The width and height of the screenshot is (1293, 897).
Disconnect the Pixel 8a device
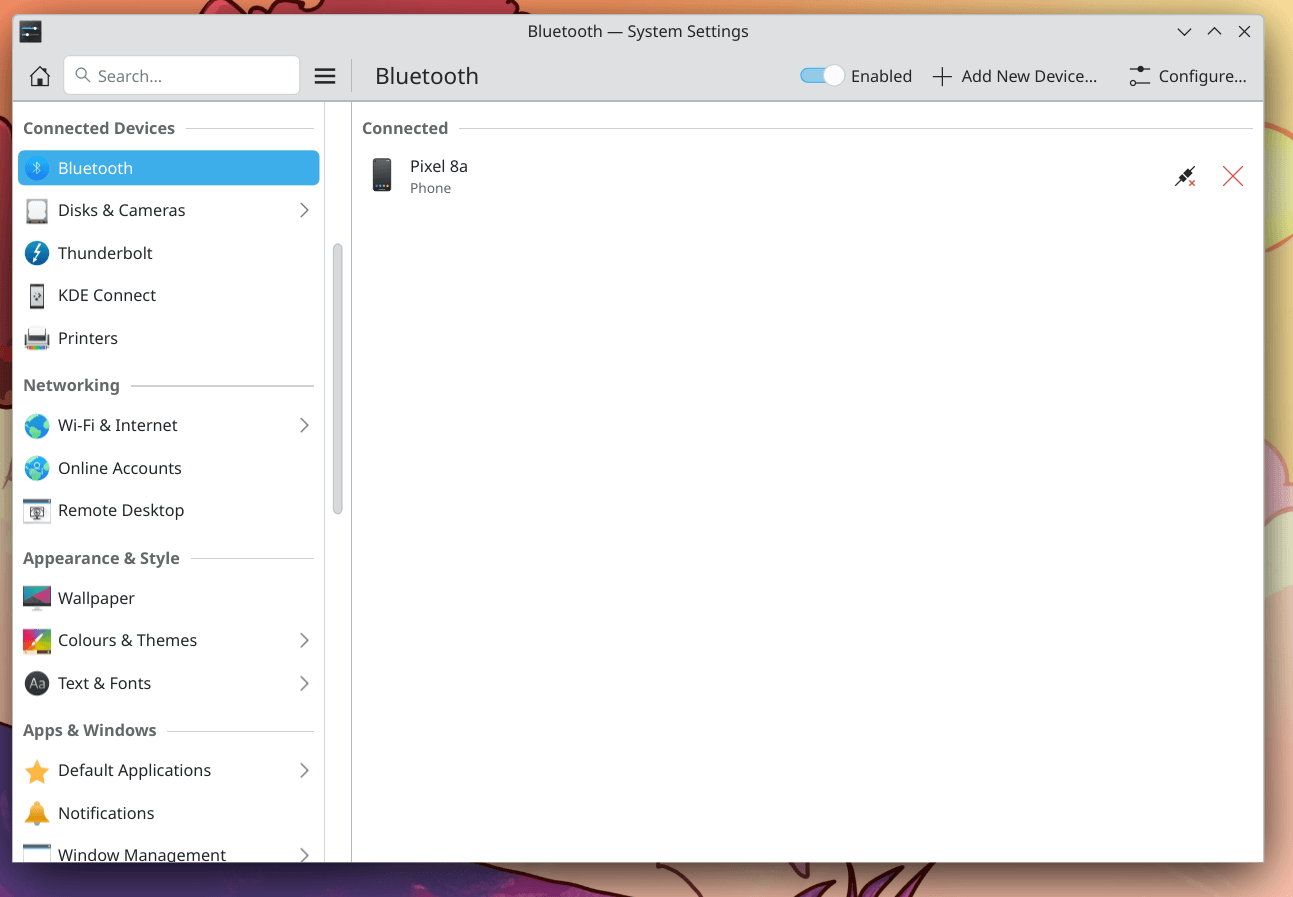pos(1185,175)
